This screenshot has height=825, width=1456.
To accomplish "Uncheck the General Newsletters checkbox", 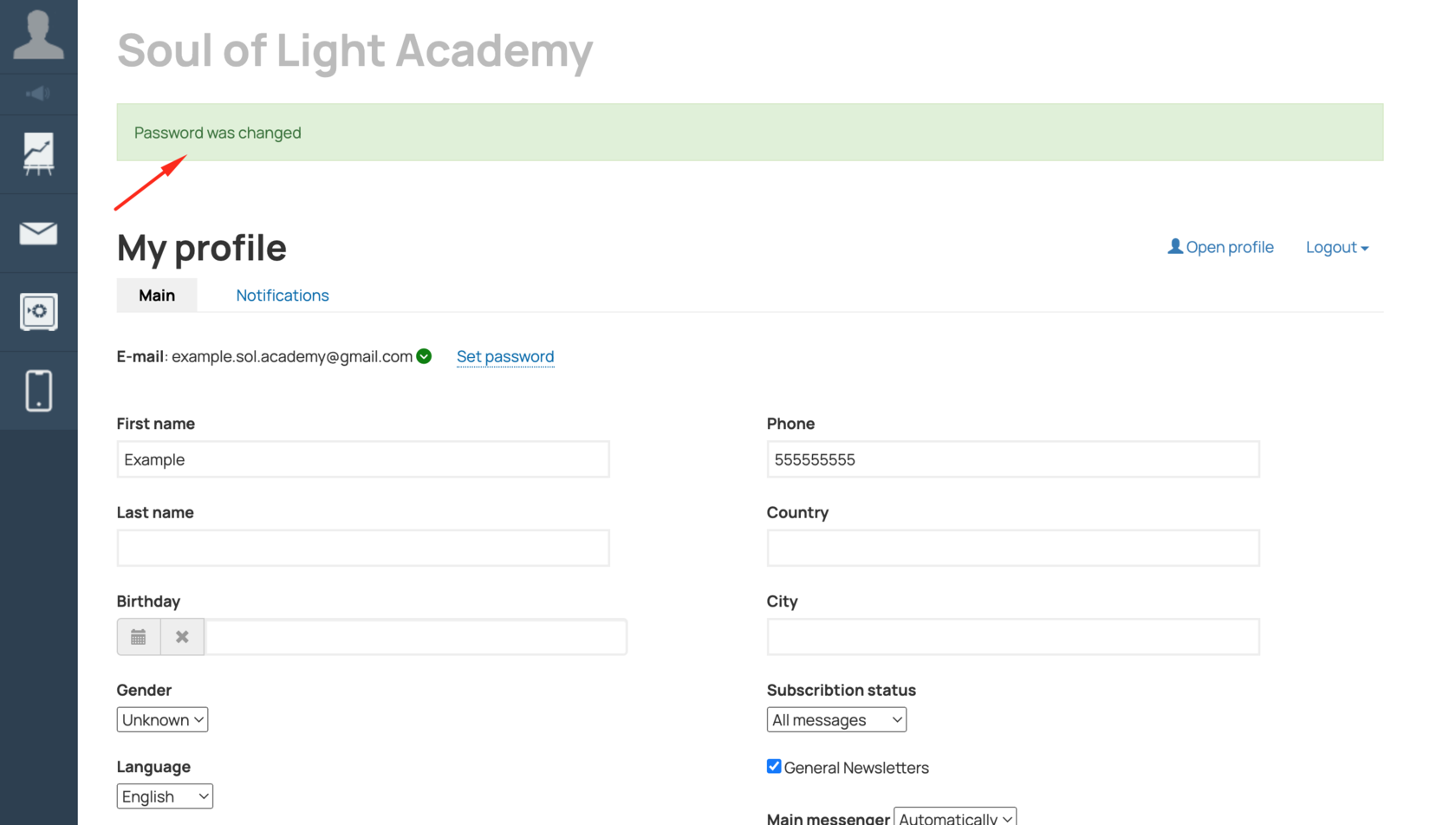I will point(774,767).
